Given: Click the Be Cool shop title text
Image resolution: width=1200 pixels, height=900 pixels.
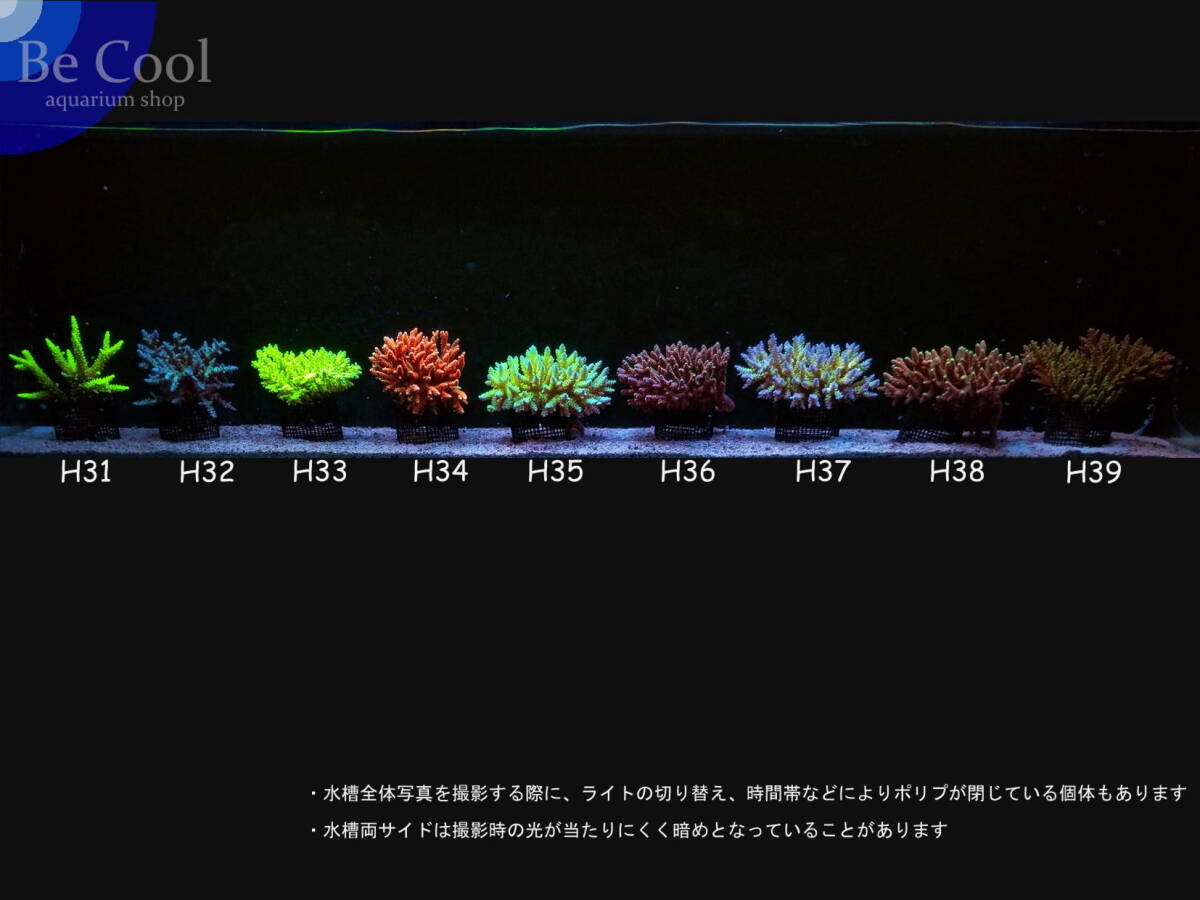Looking at the screenshot, I should (x=115, y=62).
